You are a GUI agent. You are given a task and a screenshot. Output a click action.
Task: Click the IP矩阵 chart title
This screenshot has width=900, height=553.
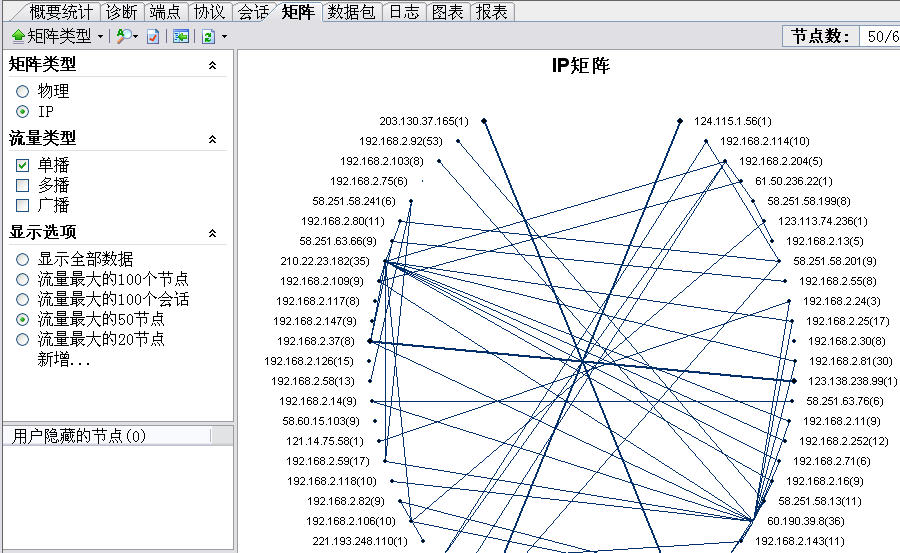(x=580, y=65)
